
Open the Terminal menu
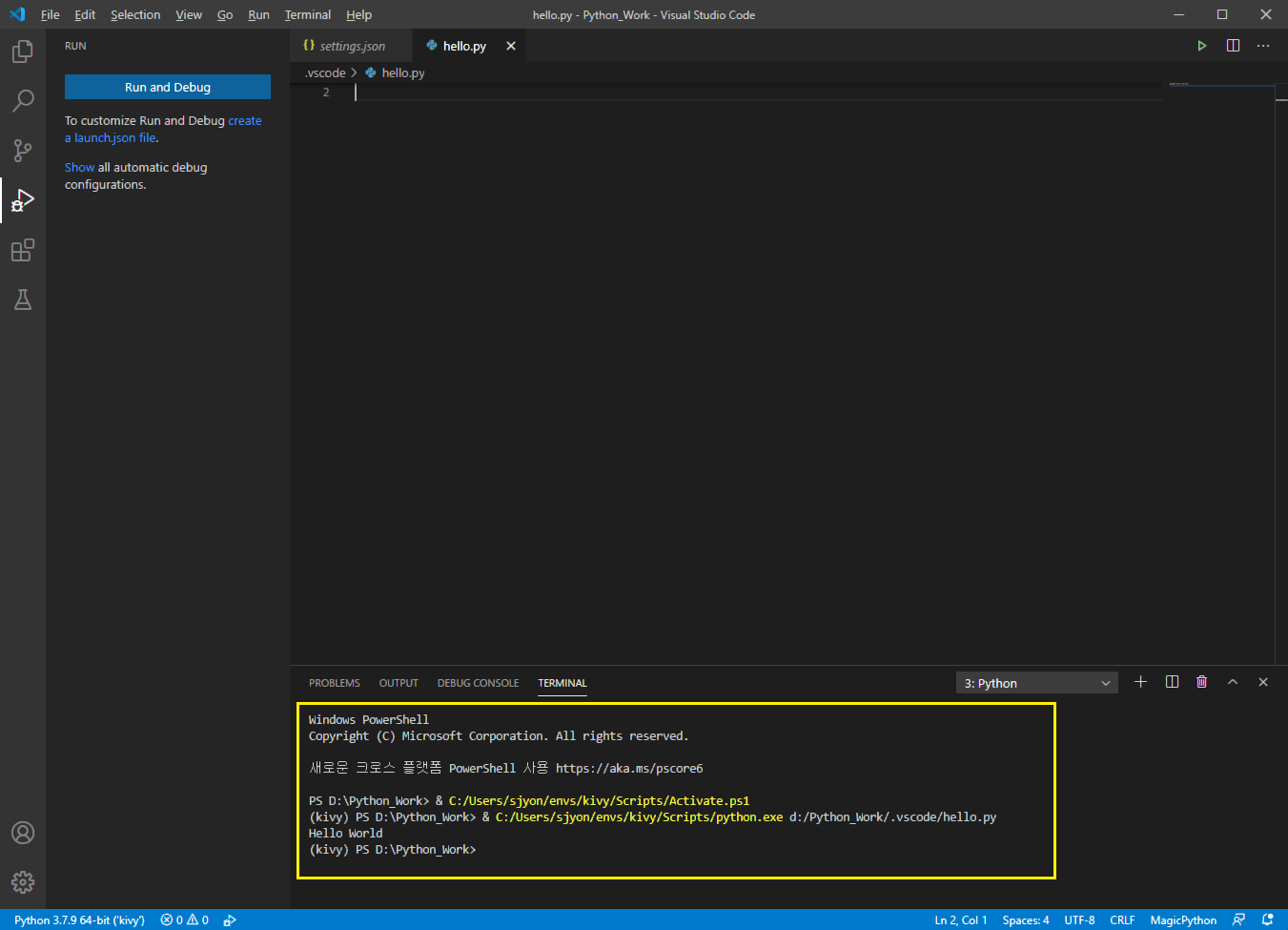[x=308, y=14]
